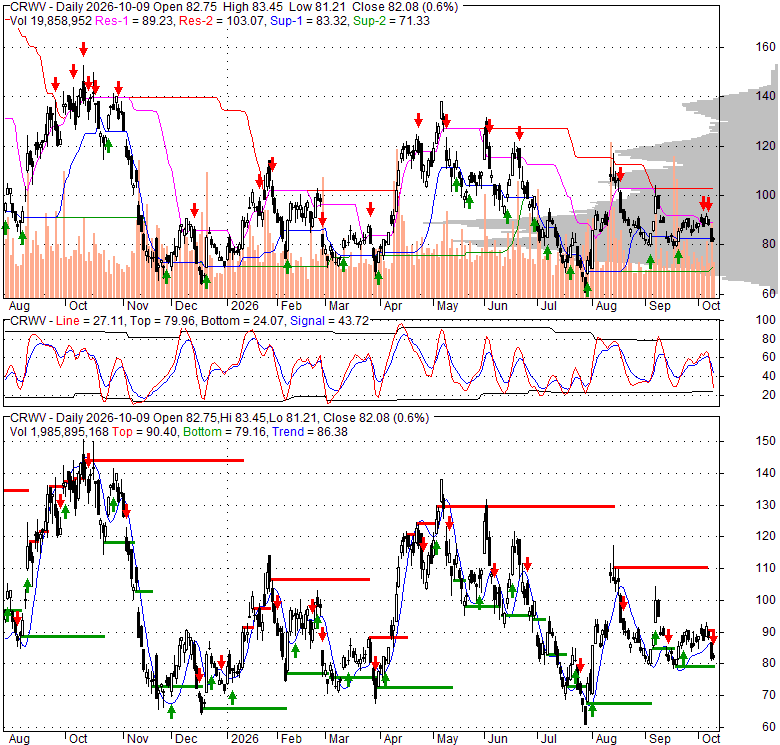Select the Jun label on top chart time axis
The image size is (780, 745).
(497, 306)
